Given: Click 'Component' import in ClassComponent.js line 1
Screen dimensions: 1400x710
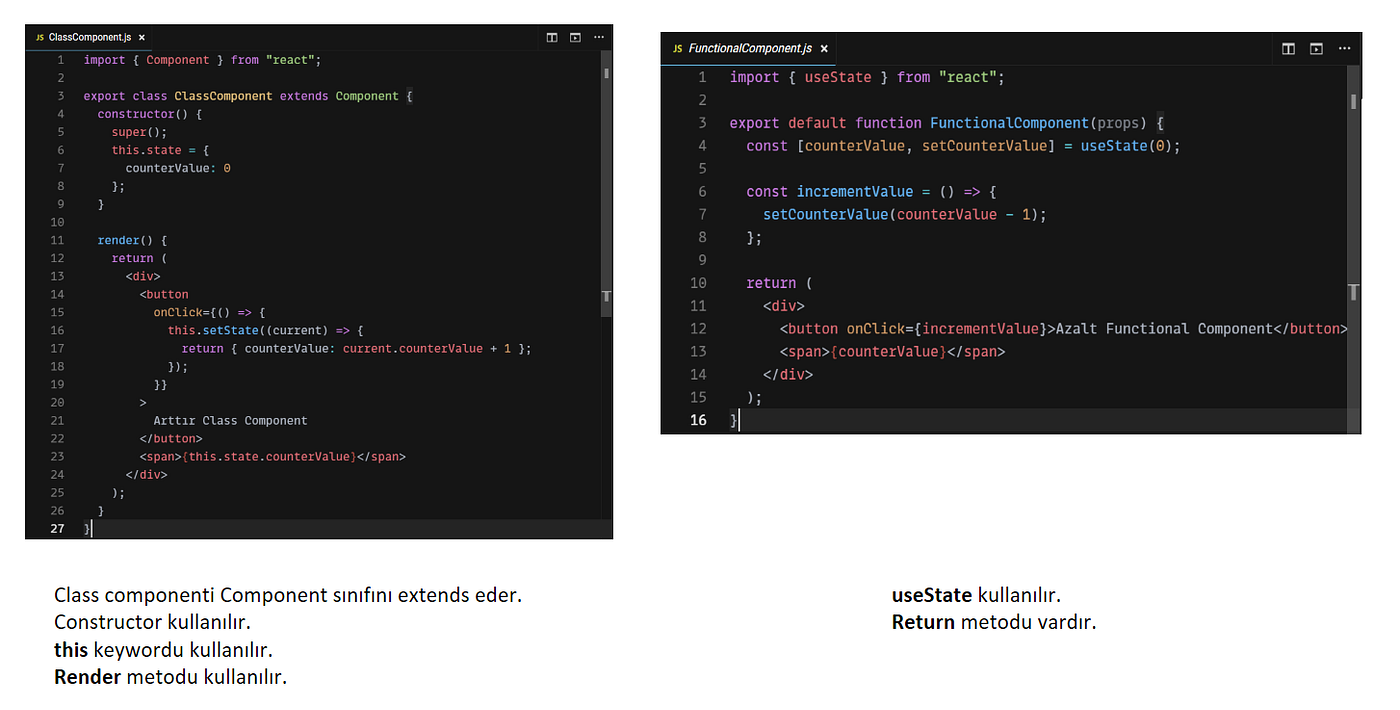Looking at the screenshot, I should pos(178,60).
